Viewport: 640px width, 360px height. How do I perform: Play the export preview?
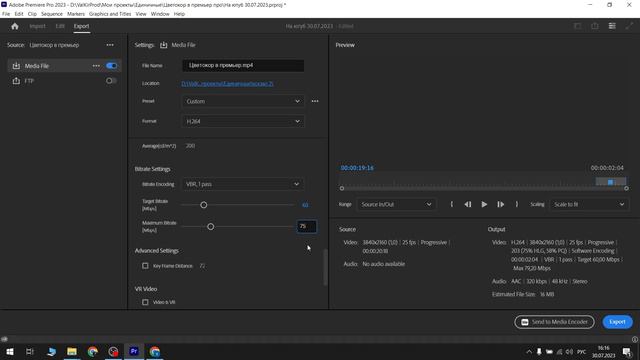[x=484, y=204]
